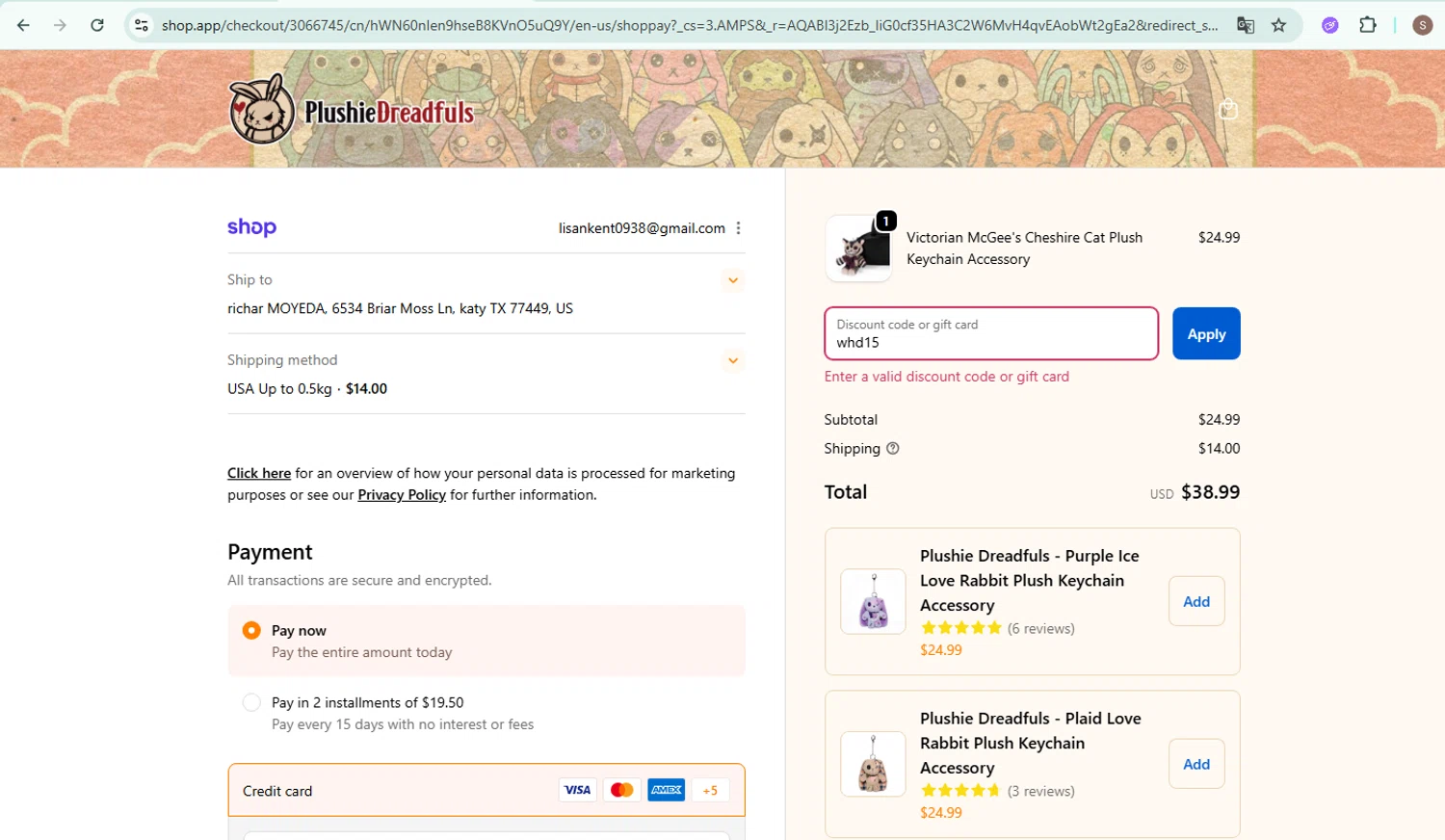
Task: Go back to the previous page
Action: tap(23, 25)
